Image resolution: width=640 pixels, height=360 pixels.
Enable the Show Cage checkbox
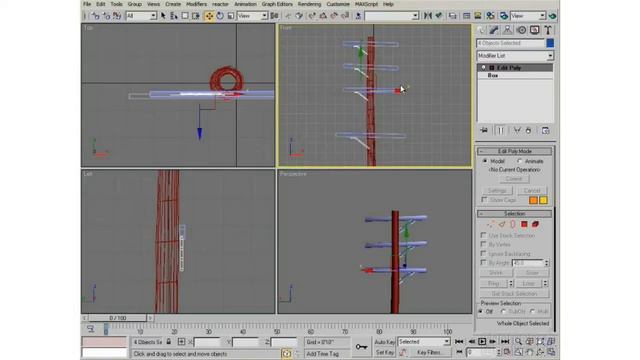(484, 200)
